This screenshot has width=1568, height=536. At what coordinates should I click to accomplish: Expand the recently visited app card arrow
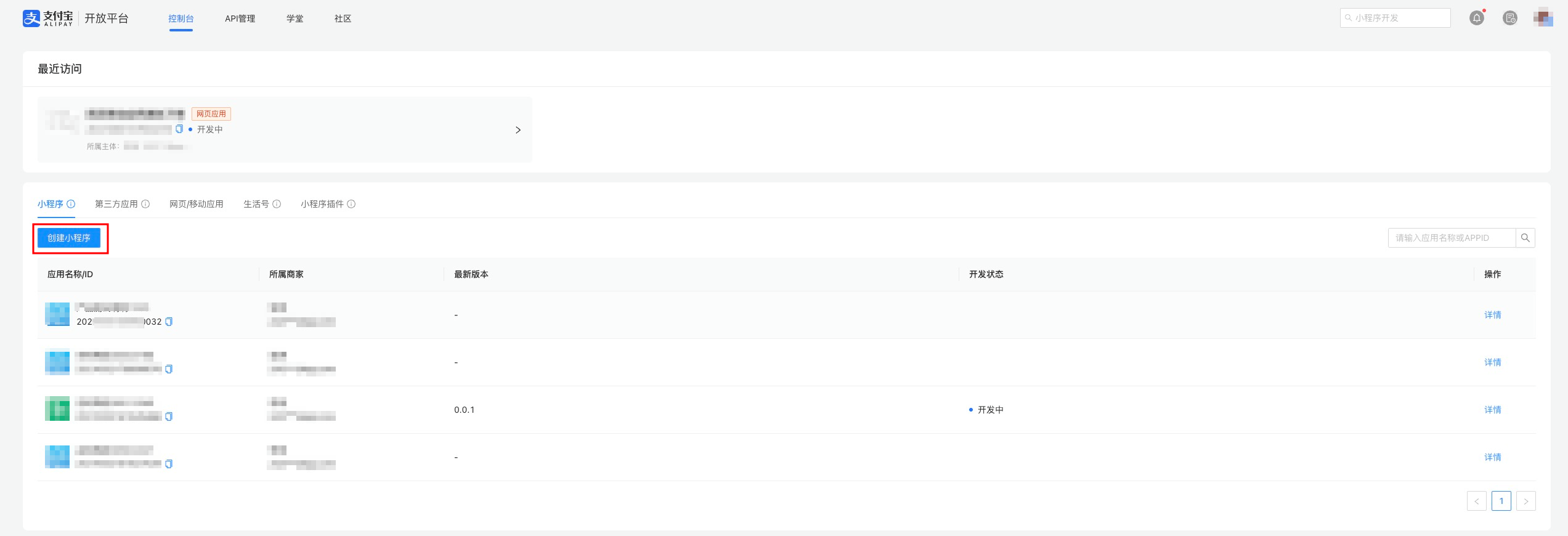[518, 130]
